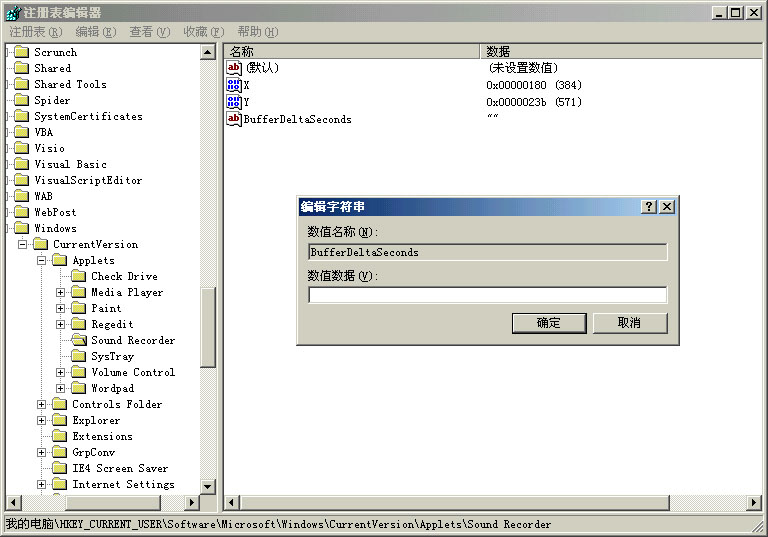Open the 查看 (V) menu
Image resolution: width=768 pixels, height=537 pixels.
[x=150, y=32]
